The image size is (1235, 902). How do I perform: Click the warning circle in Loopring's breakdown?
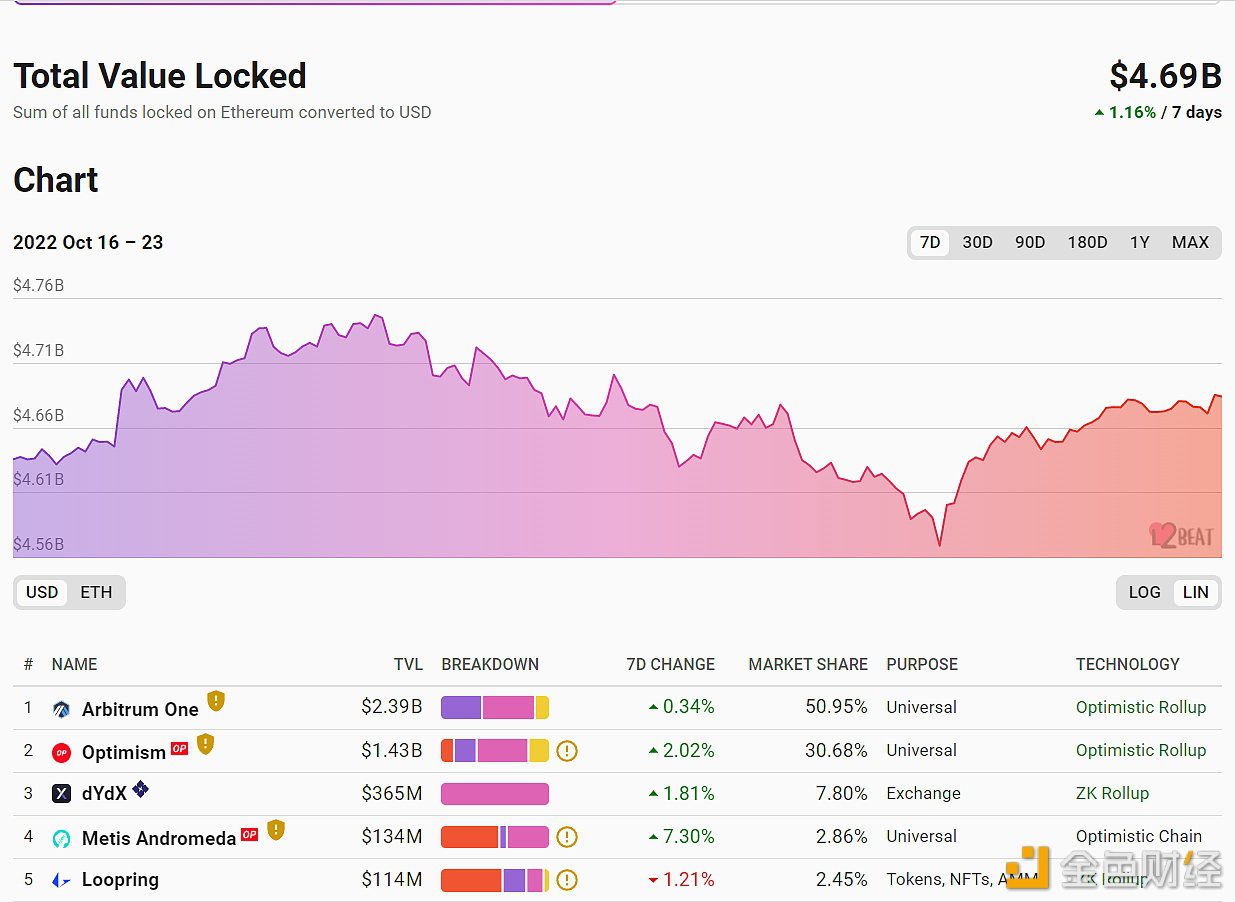pyautogui.click(x=567, y=880)
